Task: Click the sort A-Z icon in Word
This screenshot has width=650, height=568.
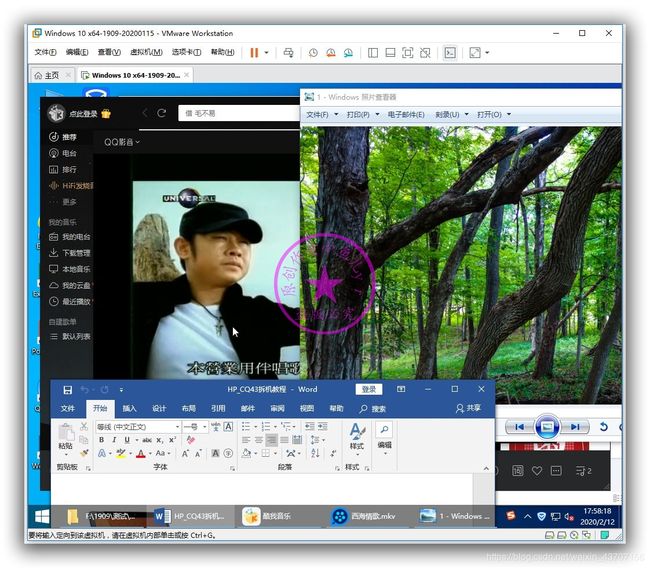Action: (x=315, y=453)
